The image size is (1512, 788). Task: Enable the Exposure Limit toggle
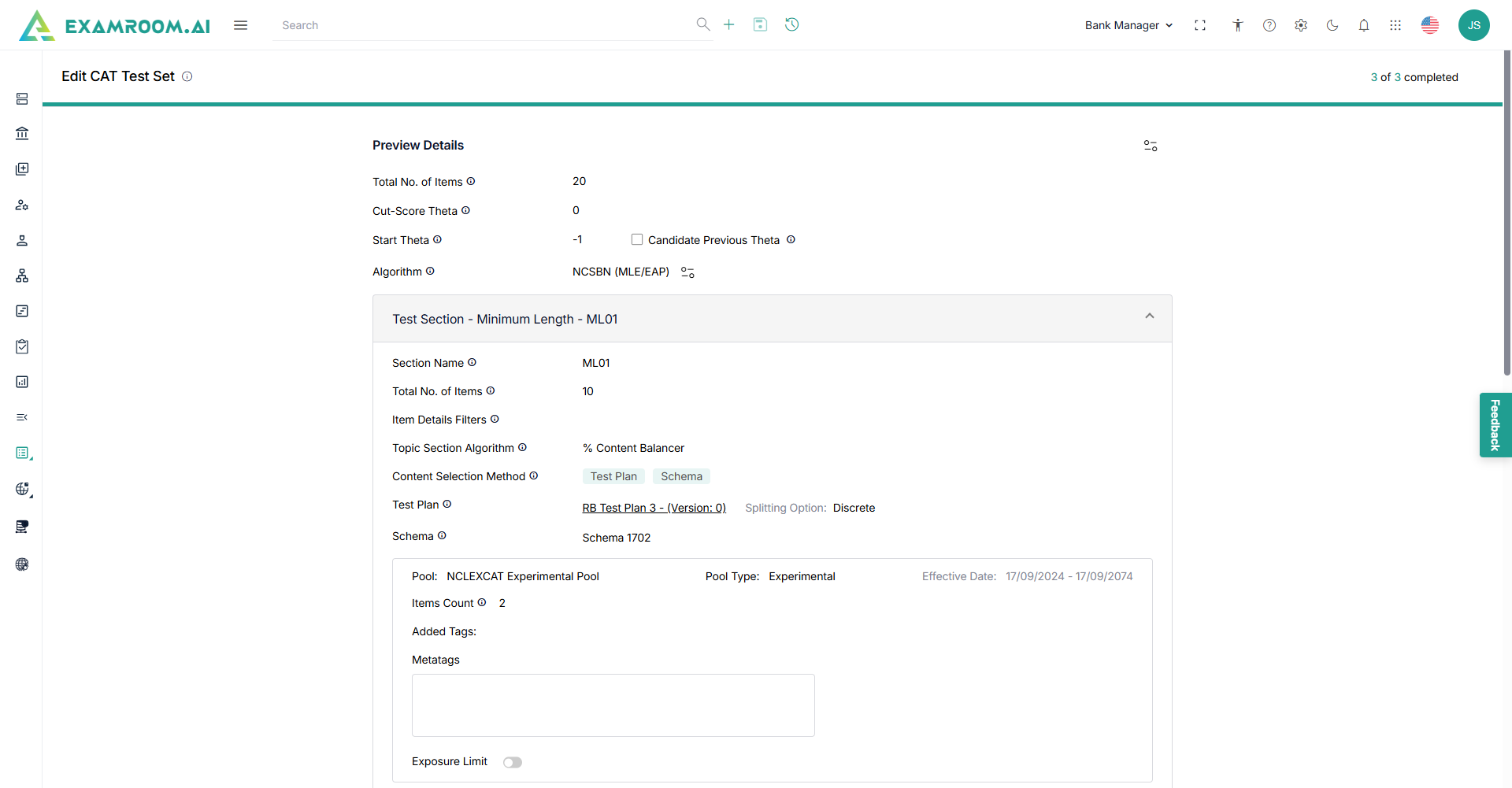tap(513, 762)
